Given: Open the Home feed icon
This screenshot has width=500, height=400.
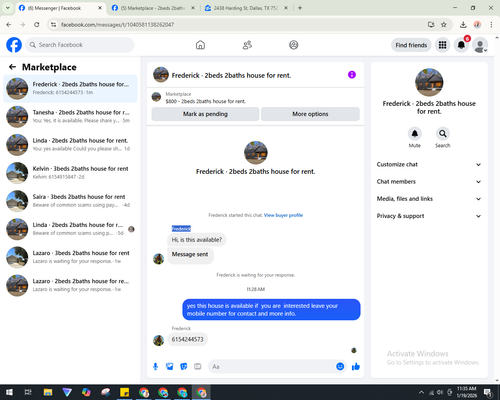Looking at the screenshot, I should click(x=200, y=45).
